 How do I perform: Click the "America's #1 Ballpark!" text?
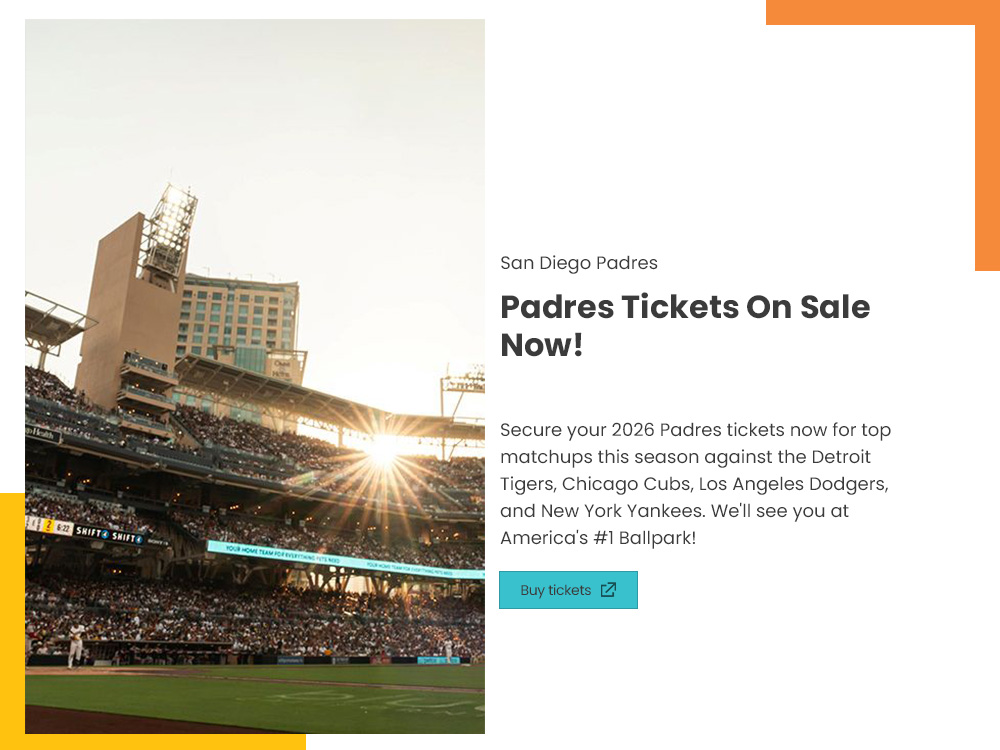pos(597,538)
